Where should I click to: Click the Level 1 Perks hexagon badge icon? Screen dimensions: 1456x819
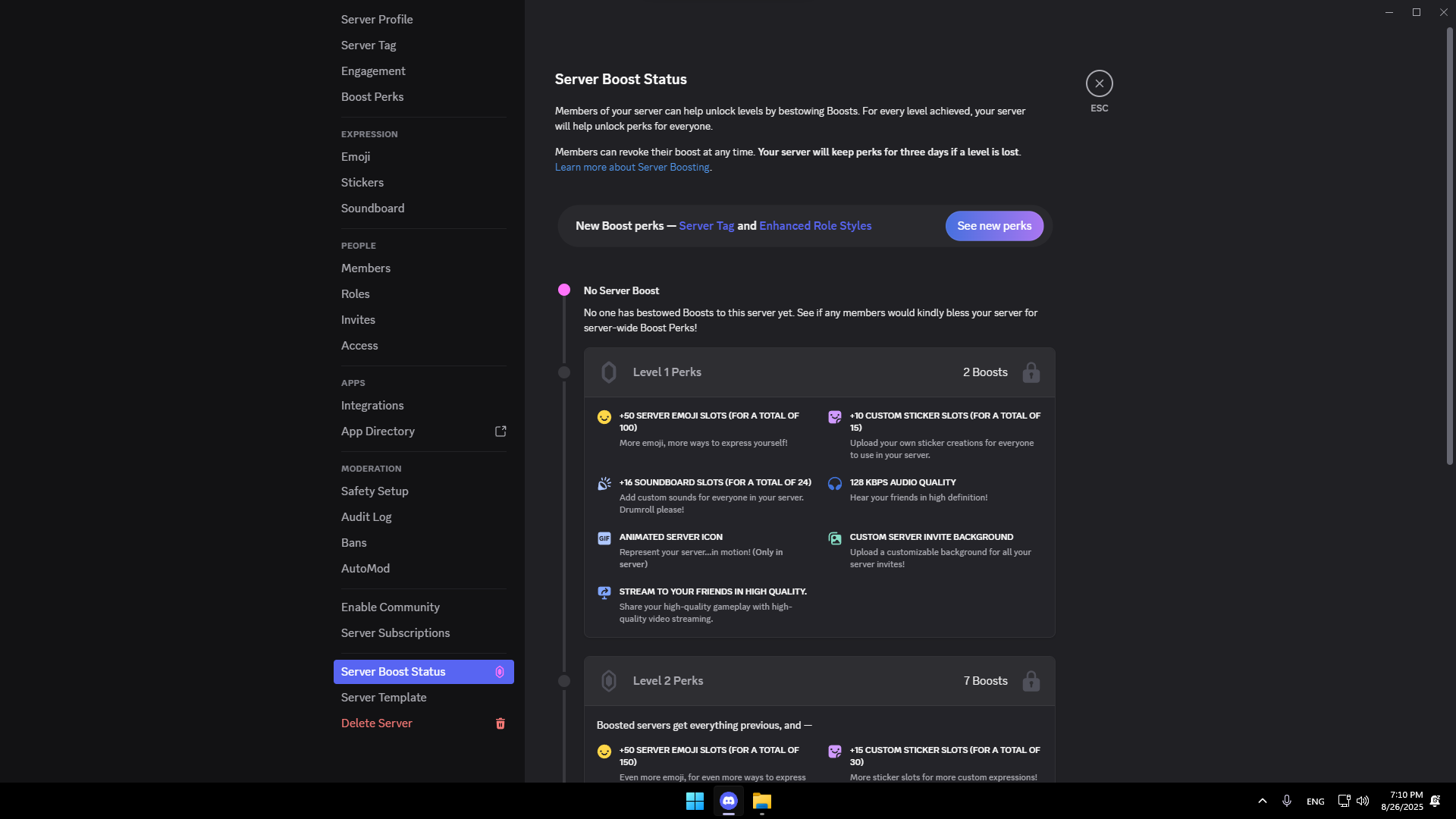[609, 372]
